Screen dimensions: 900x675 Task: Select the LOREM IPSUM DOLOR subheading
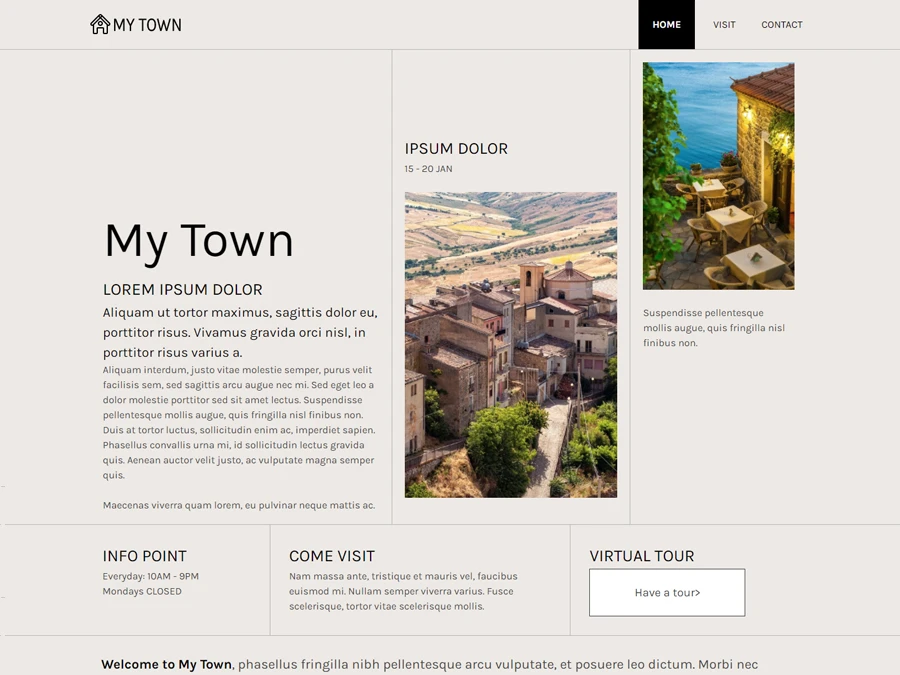pos(182,290)
